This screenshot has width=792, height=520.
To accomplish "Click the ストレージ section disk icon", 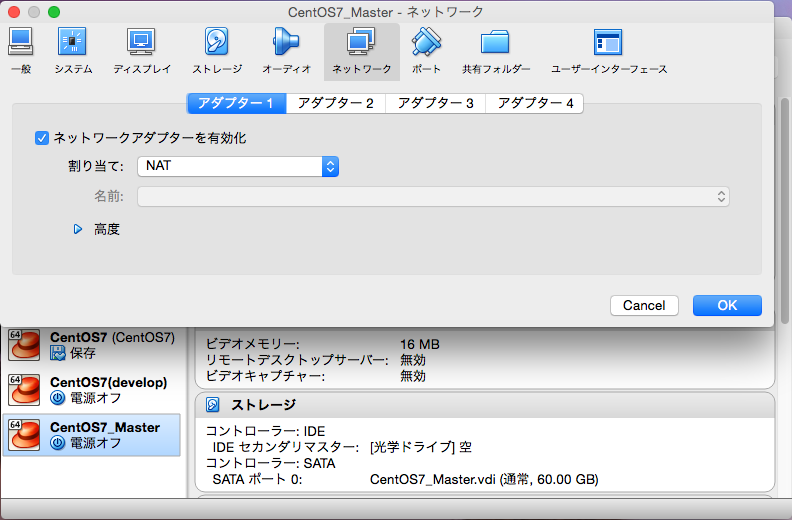I will click(x=213, y=405).
